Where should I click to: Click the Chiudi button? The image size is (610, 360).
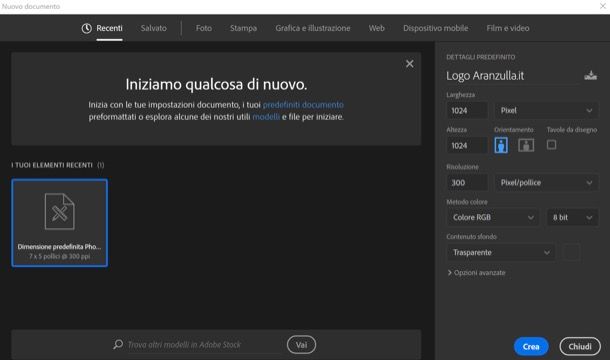[x=580, y=346]
